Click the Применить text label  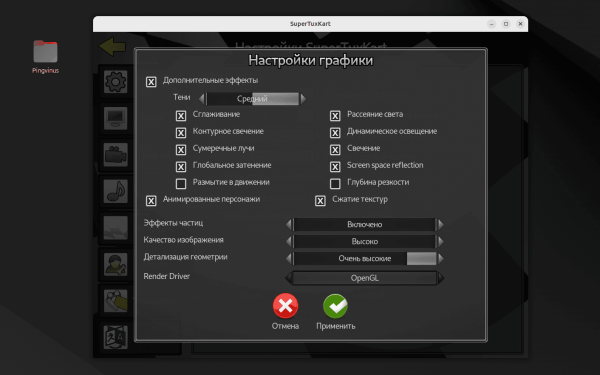click(336, 326)
